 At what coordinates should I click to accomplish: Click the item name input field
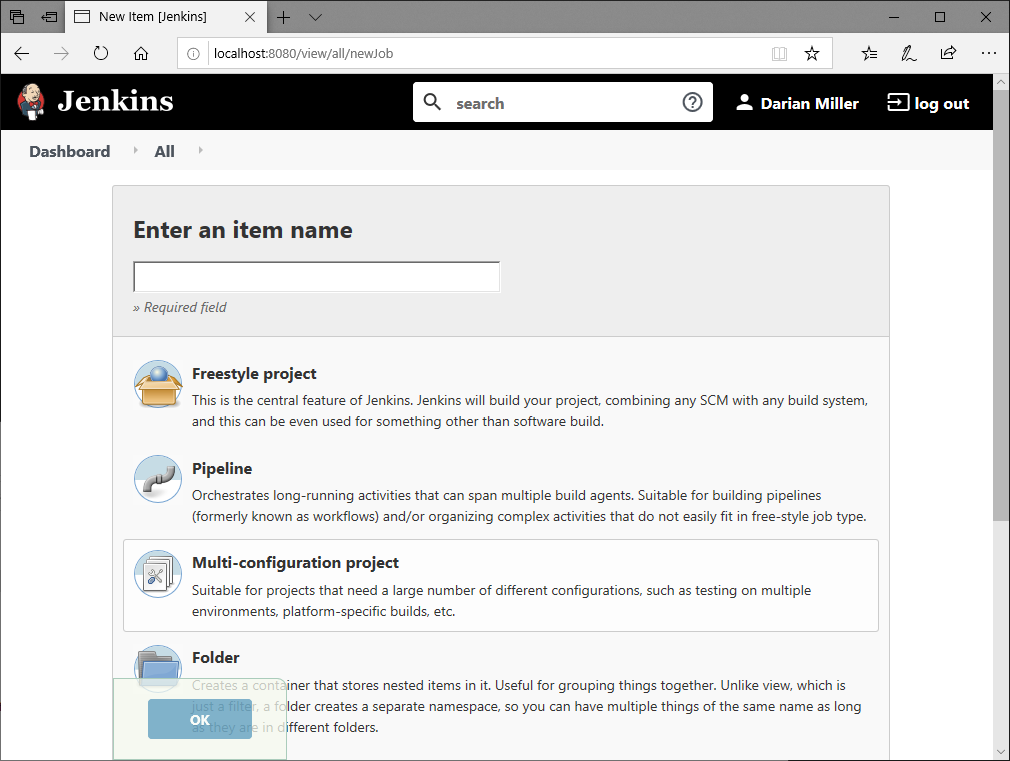coord(316,277)
